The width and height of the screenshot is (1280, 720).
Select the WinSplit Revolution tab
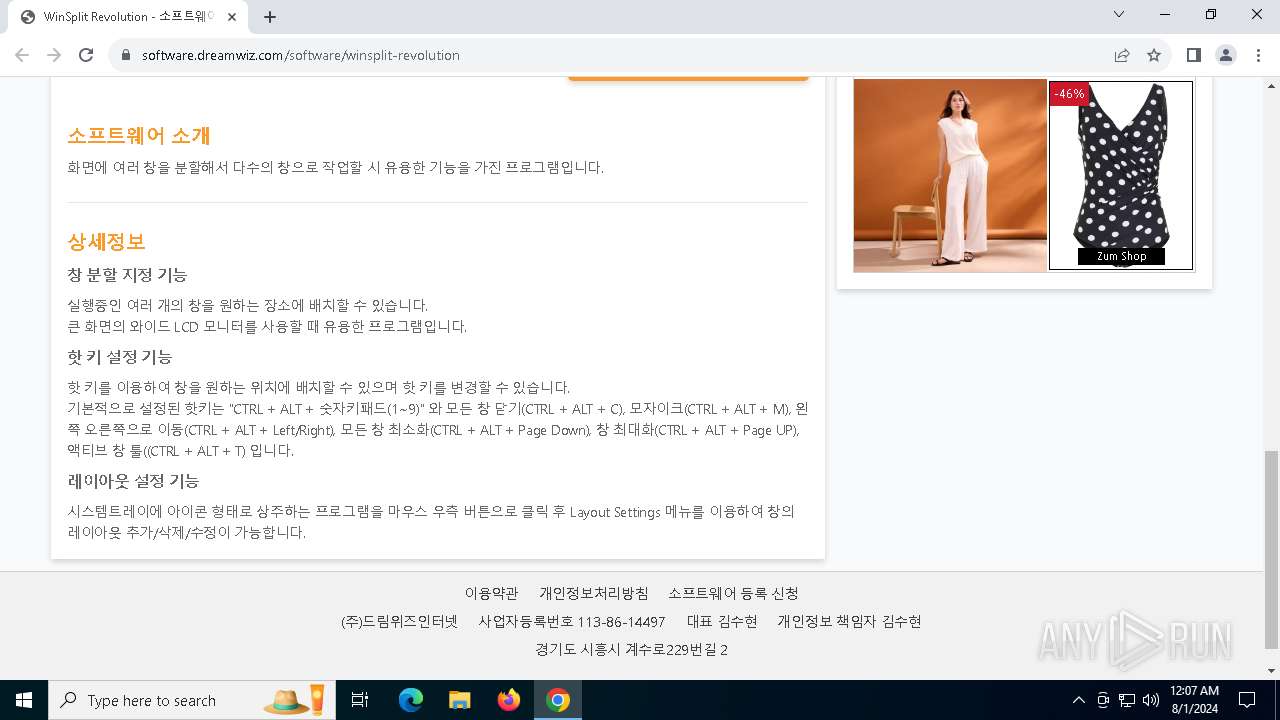pos(128,17)
